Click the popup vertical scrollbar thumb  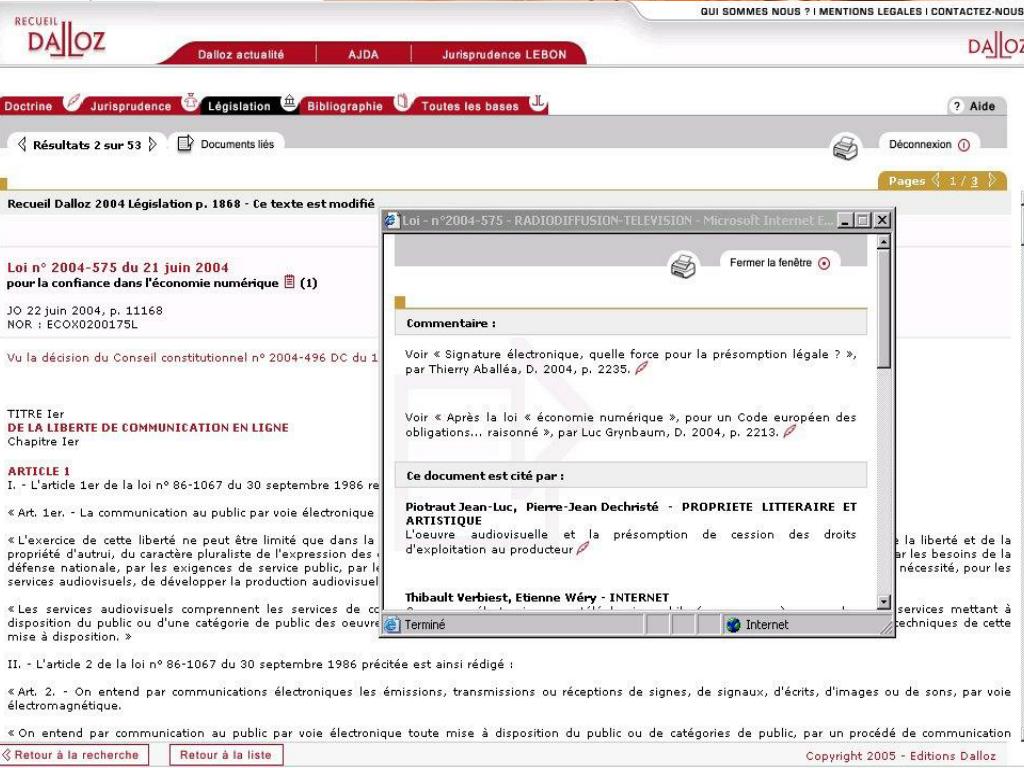(884, 310)
